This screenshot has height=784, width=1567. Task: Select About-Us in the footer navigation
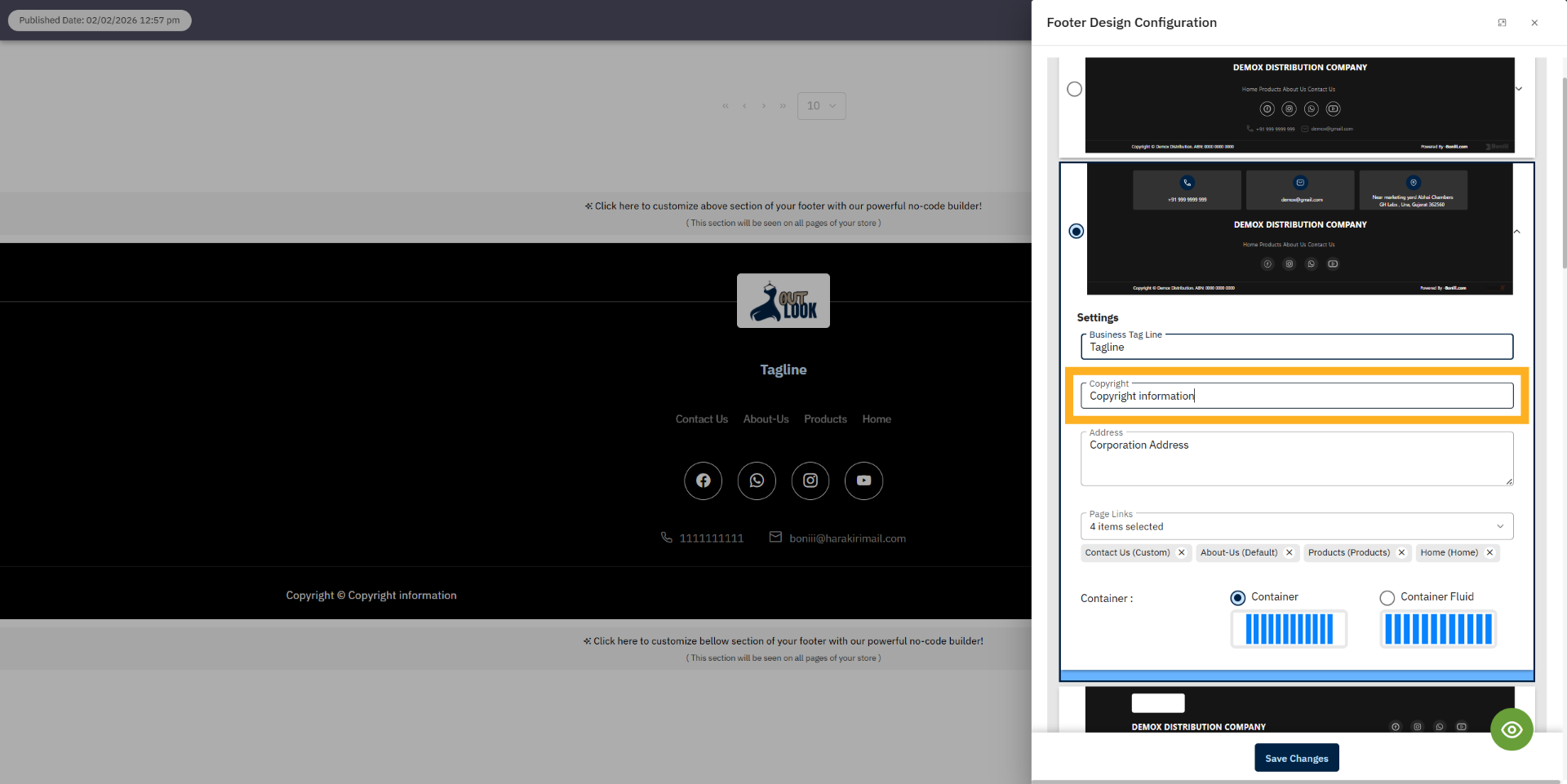point(765,419)
